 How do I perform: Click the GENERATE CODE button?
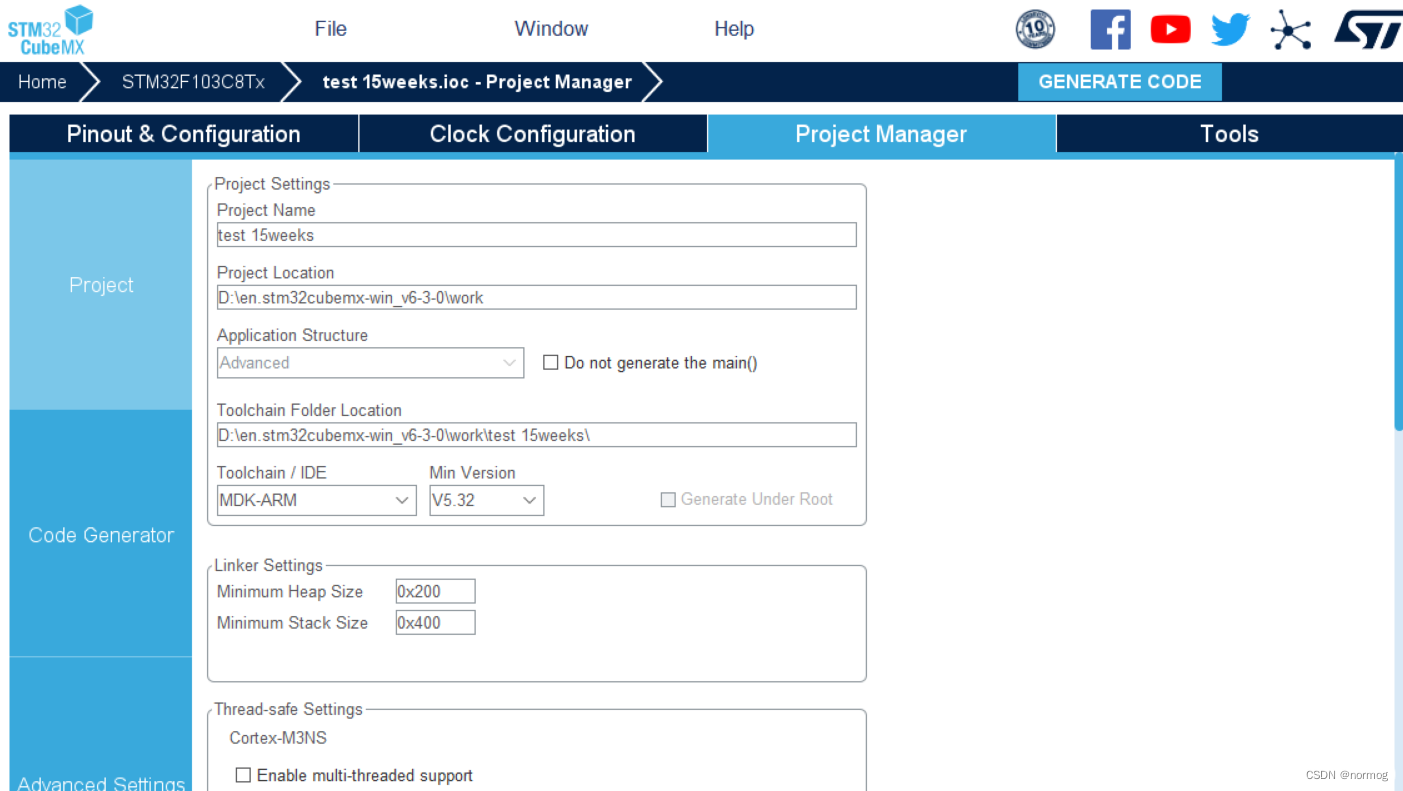click(1120, 82)
